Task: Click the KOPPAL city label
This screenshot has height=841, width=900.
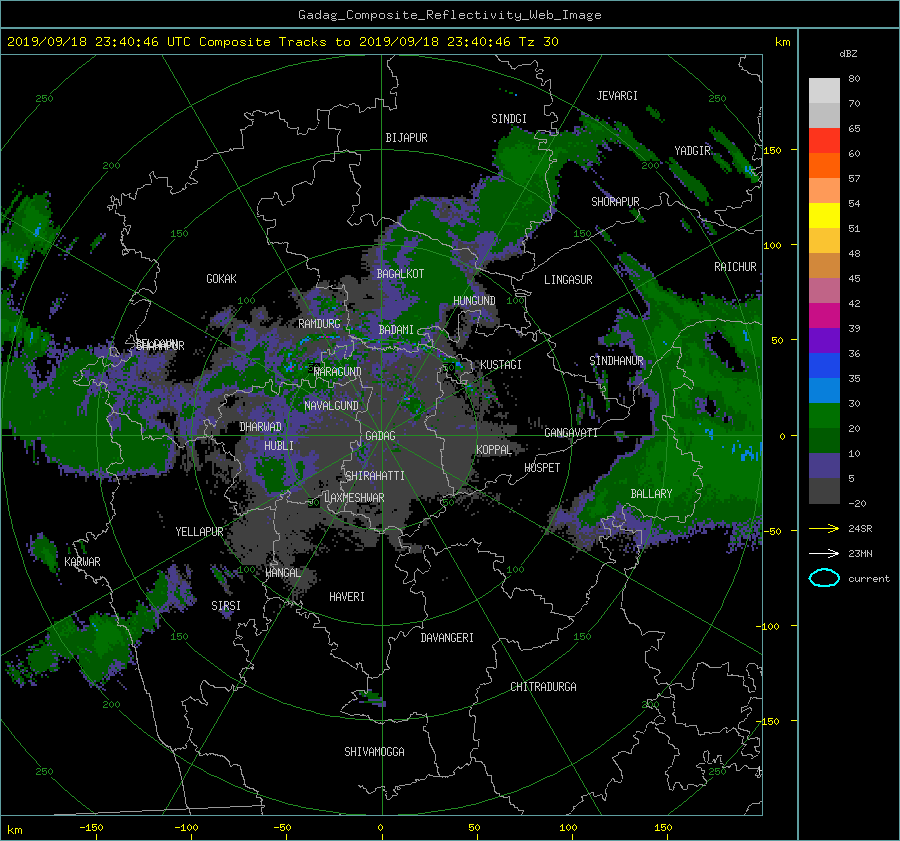Action: coord(494,450)
